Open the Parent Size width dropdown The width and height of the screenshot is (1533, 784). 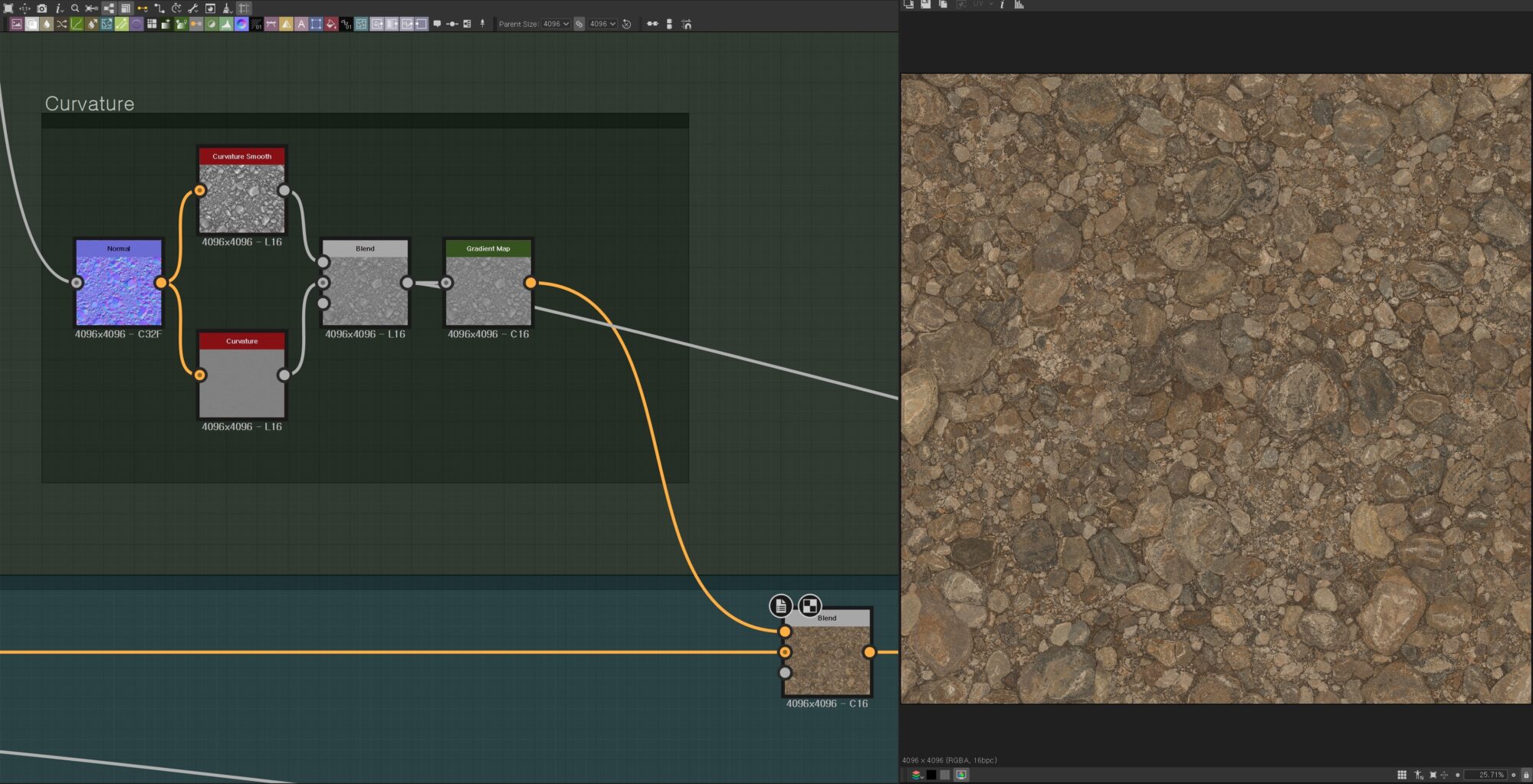tap(556, 24)
